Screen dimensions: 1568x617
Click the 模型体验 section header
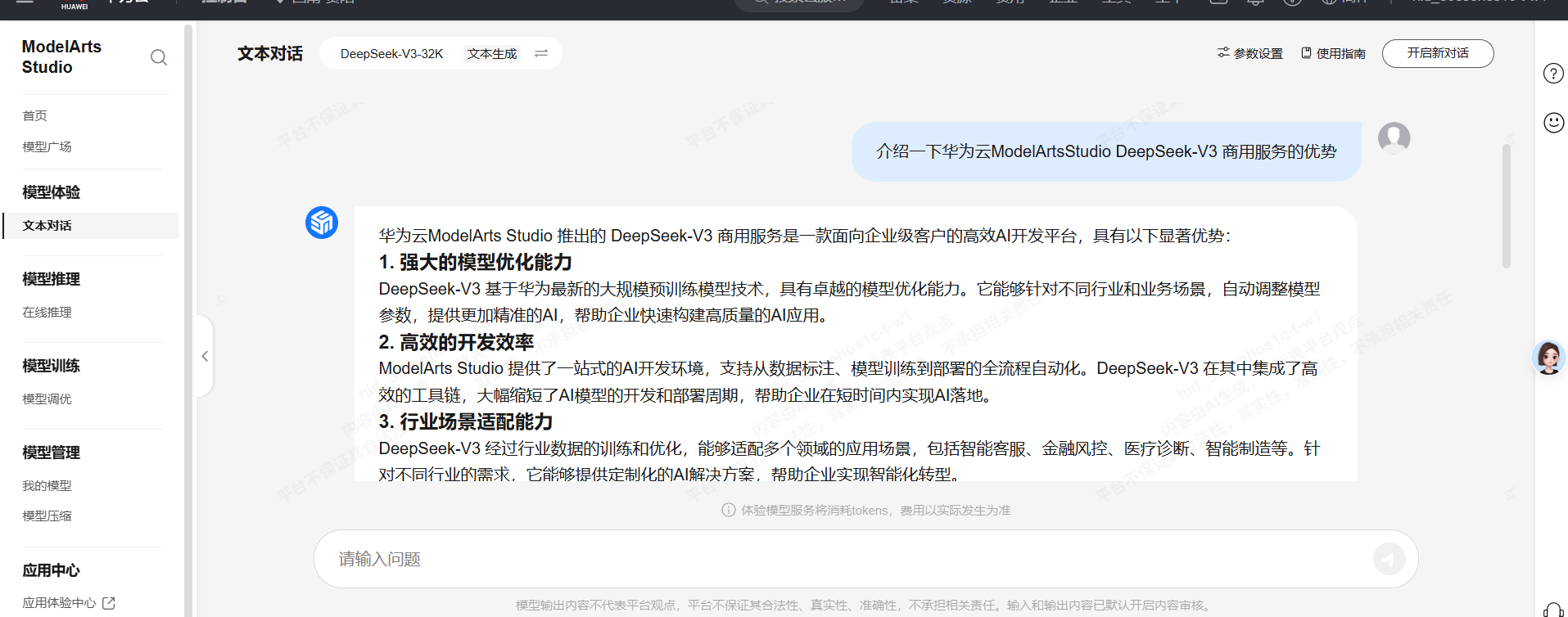[51, 192]
